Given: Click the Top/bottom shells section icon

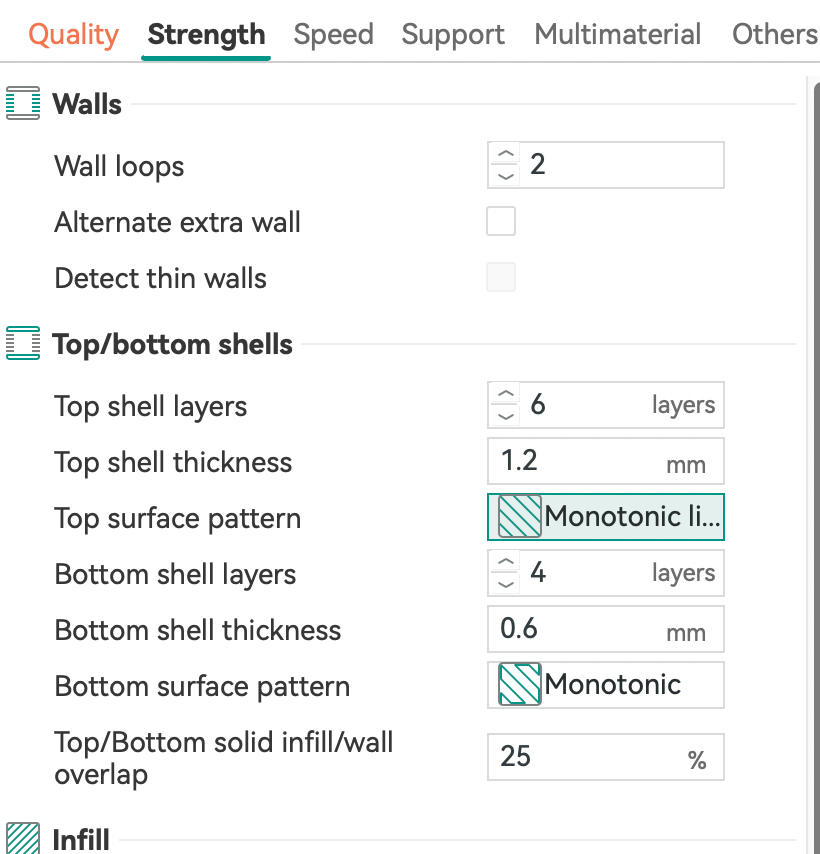Looking at the screenshot, I should coord(23,344).
